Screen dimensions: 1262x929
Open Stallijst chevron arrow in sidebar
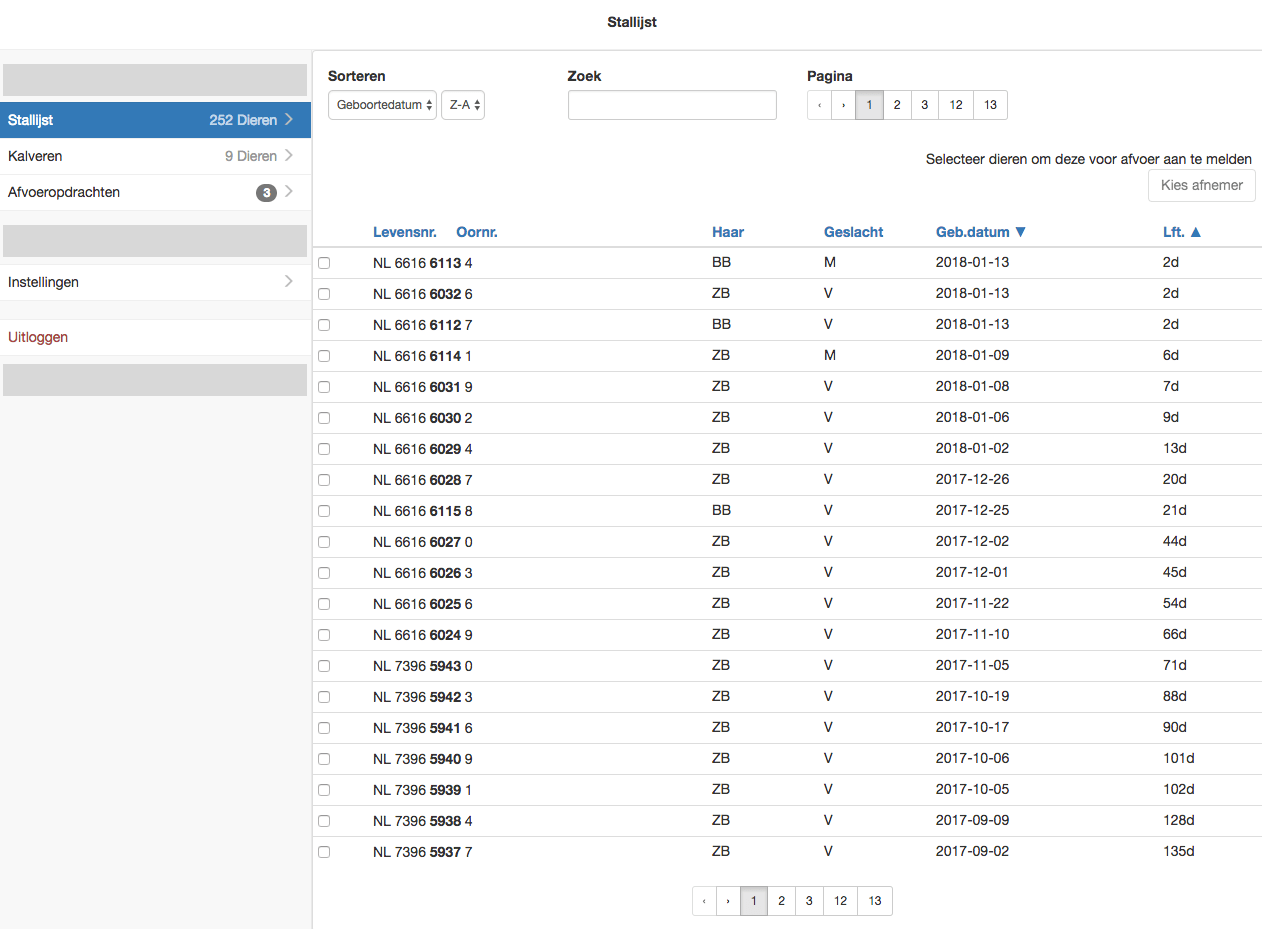click(x=289, y=120)
